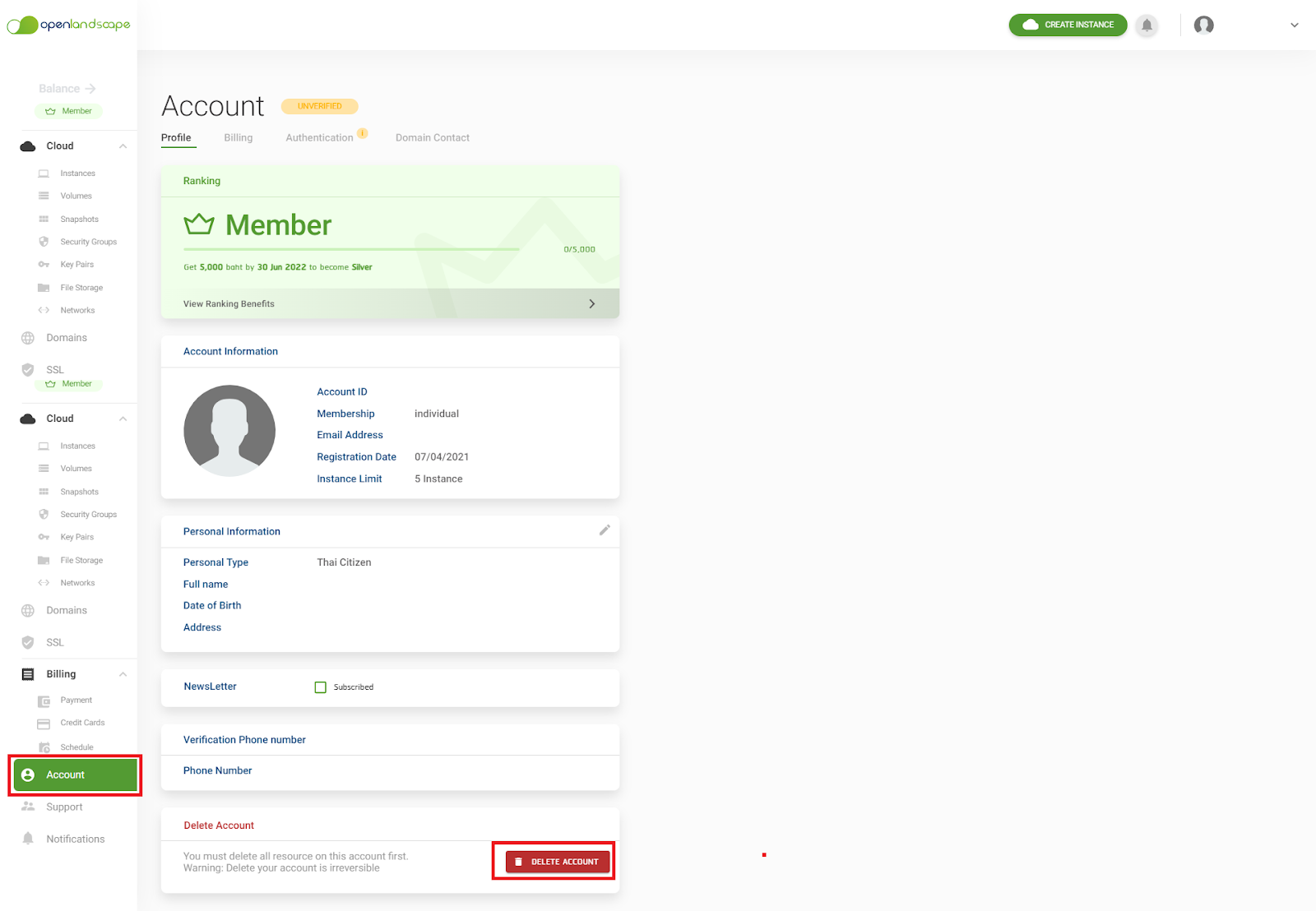
Task: Expand the user menu chevron in the header
Action: point(1294,25)
